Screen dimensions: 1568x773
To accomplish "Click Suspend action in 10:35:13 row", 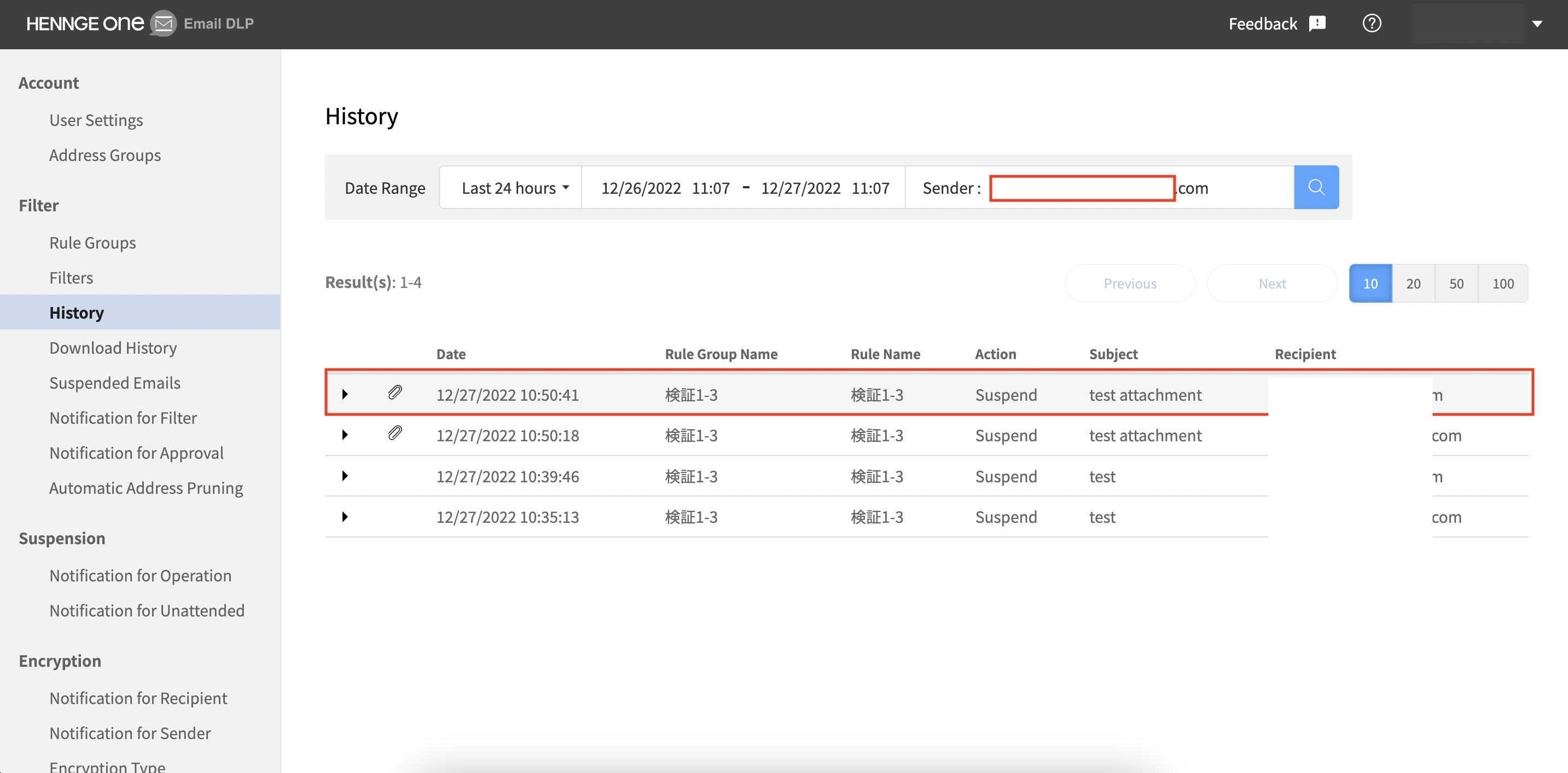I will (x=1006, y=517).
